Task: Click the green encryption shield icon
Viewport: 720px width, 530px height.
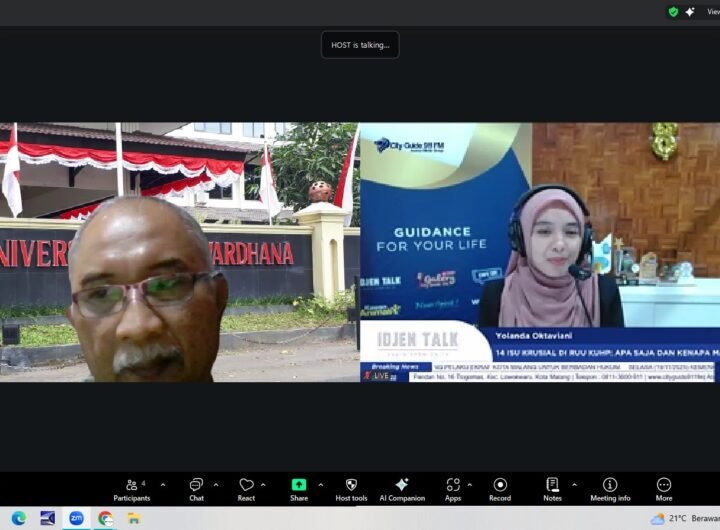Action: click(673, 12)
